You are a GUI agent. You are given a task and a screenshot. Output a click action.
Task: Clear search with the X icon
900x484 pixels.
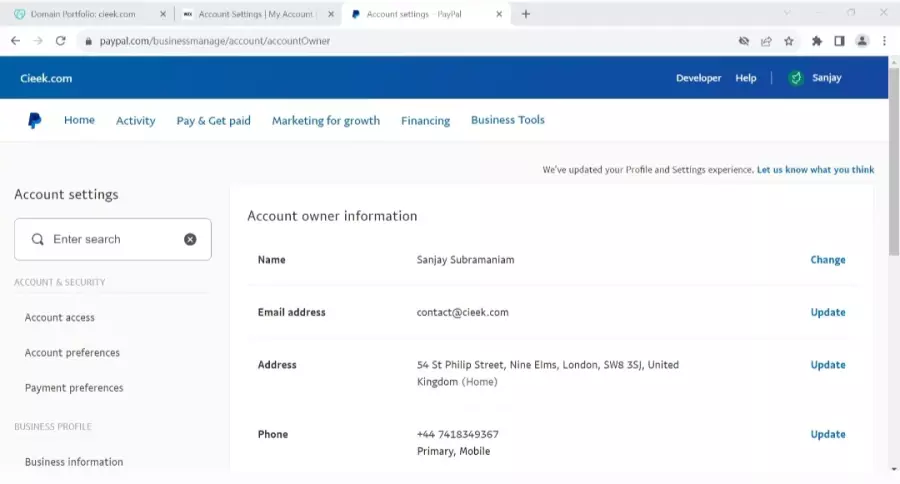[190, 239]
